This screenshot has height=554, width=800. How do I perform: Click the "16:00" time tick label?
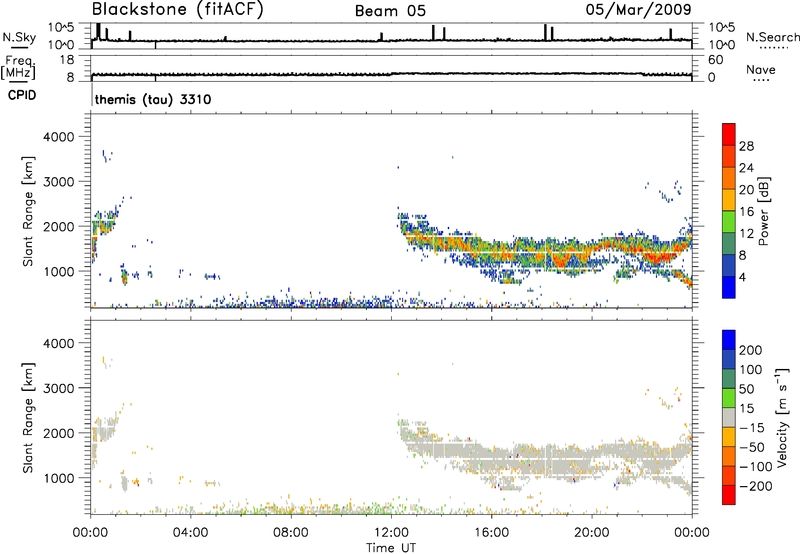[x=491, y=533]
